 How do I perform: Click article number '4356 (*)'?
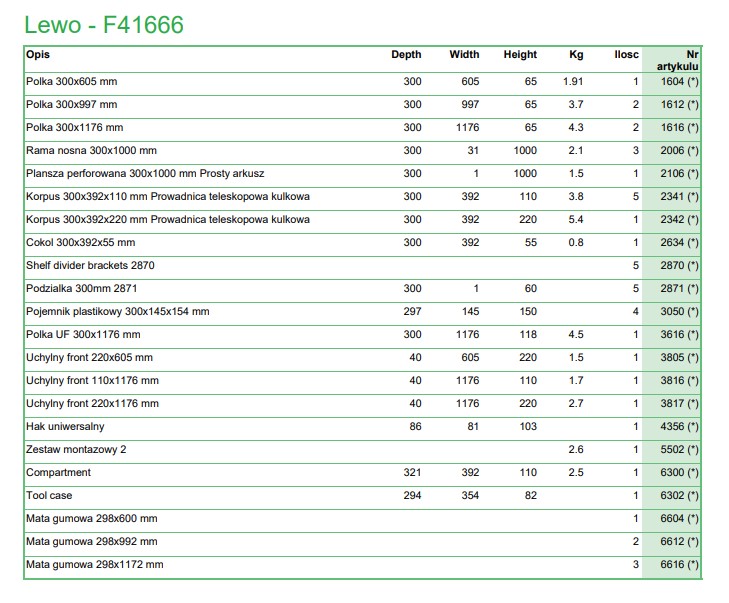tap(680, 427)
